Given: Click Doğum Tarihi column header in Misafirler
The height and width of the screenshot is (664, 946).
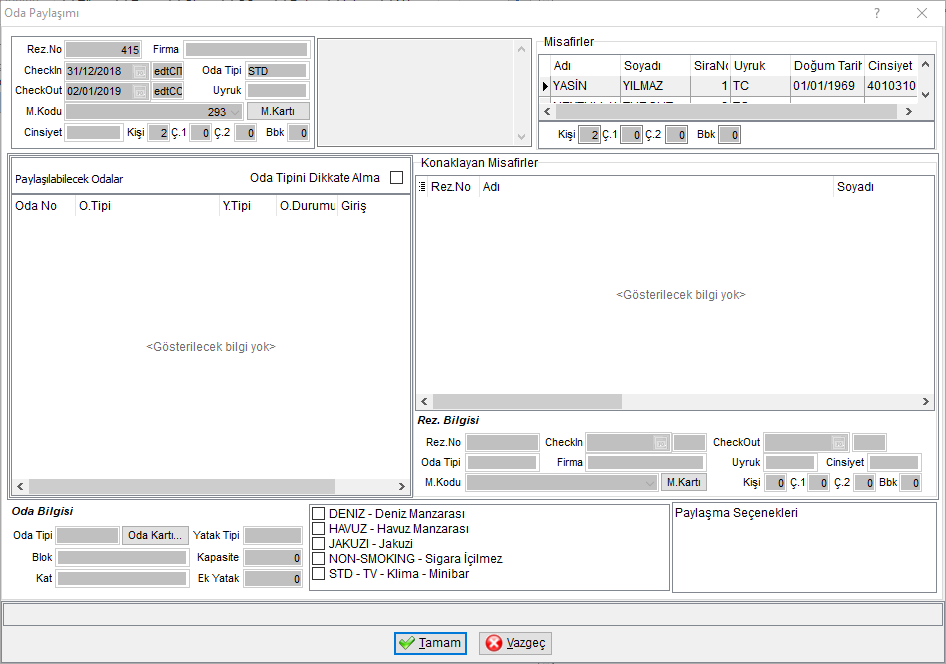Looking at the screenshot, I should coord(827,66).
